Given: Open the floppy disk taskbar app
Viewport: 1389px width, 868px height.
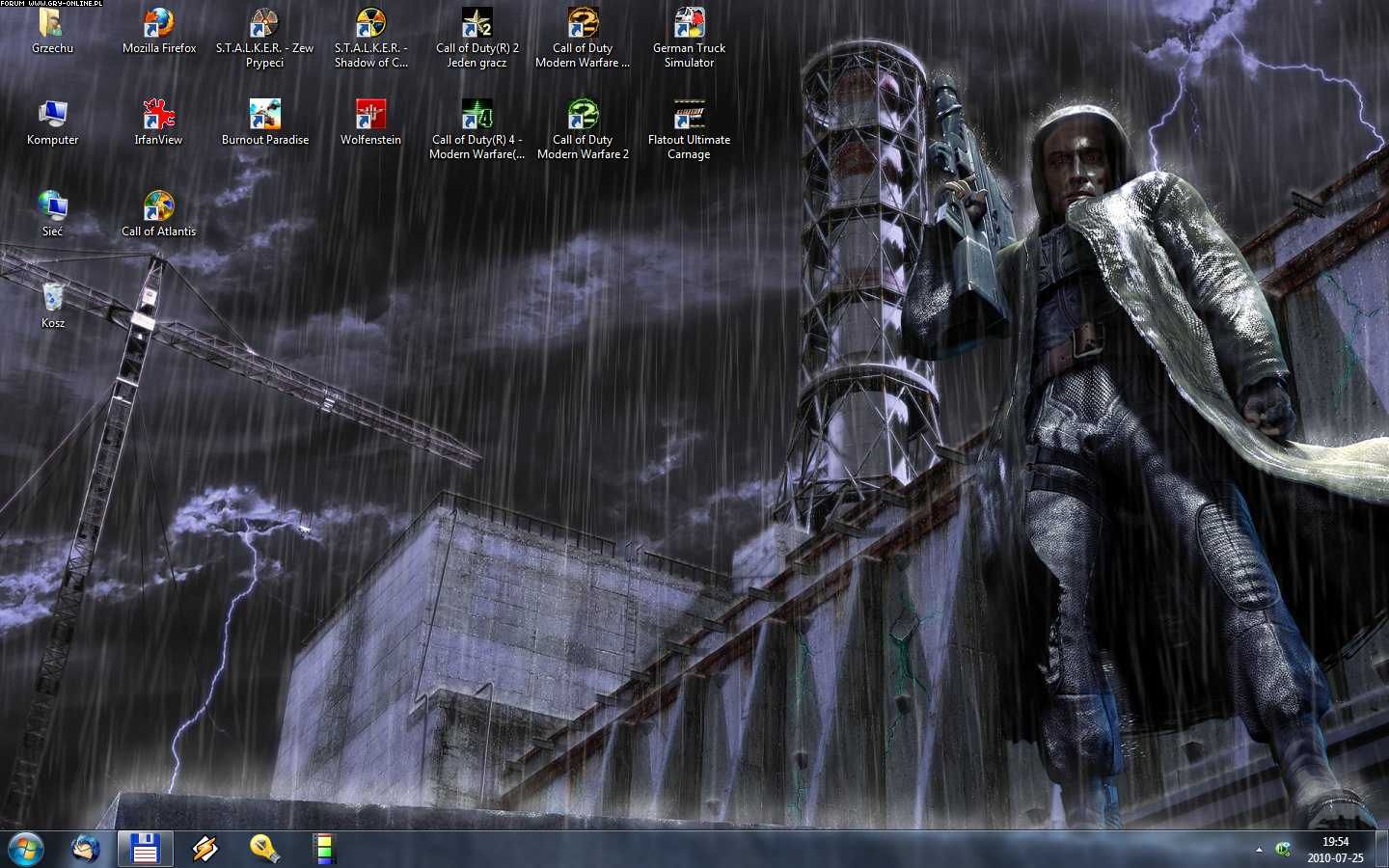Looking at the screenshot, I should click(x=145, y=849).
